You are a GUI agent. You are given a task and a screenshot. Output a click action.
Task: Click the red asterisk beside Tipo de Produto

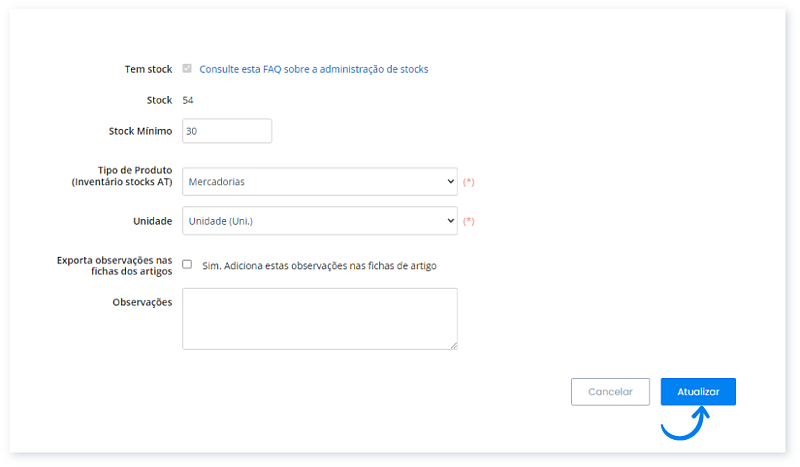tap(468, 182)
